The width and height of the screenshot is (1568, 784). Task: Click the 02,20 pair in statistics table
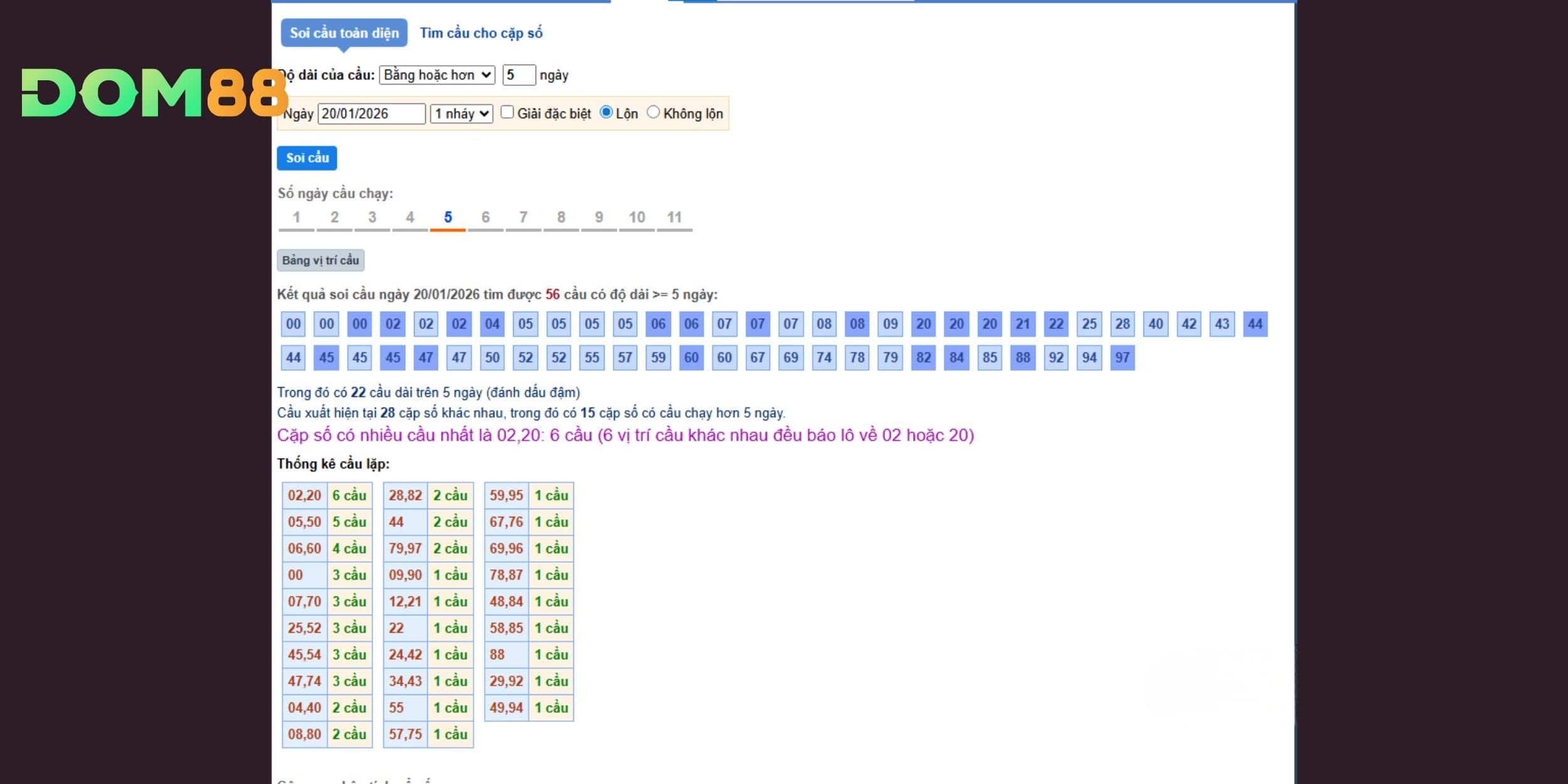pos(304,495)
